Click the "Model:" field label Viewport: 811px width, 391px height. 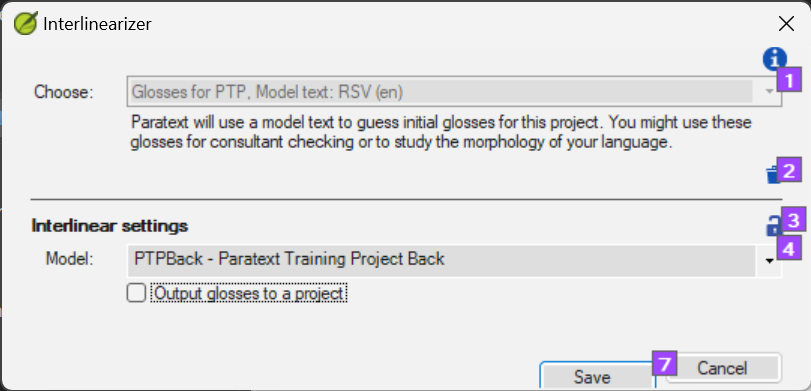pos(69,258)
